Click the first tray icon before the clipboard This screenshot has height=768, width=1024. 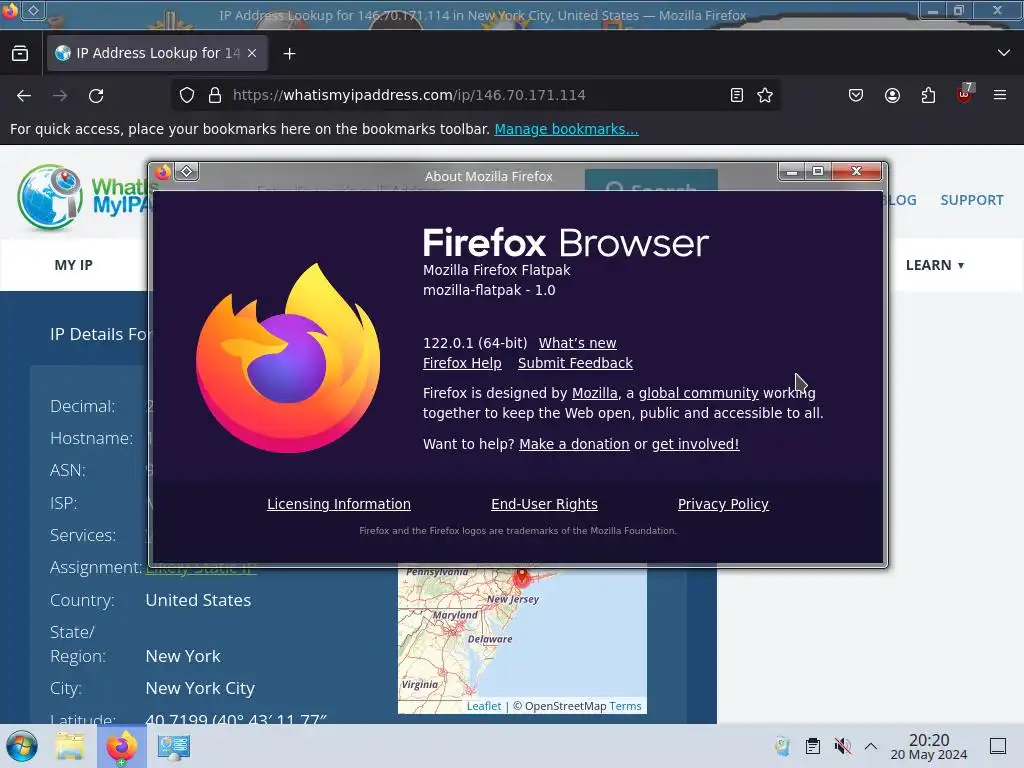click(782, 746)
